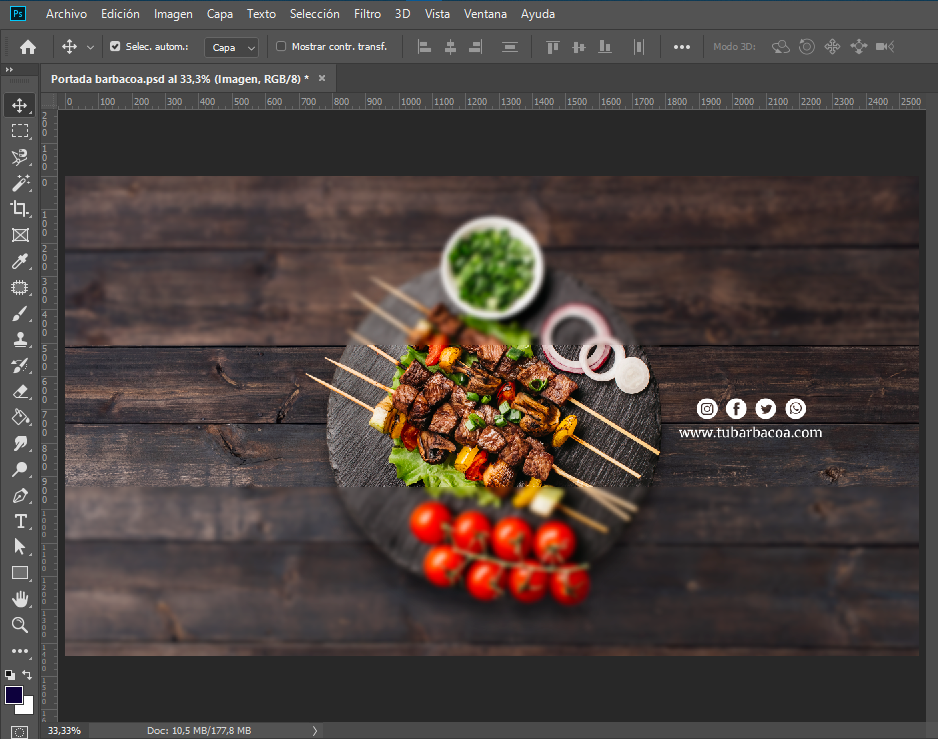Choose the Path Selection tool

click(20, 547)
